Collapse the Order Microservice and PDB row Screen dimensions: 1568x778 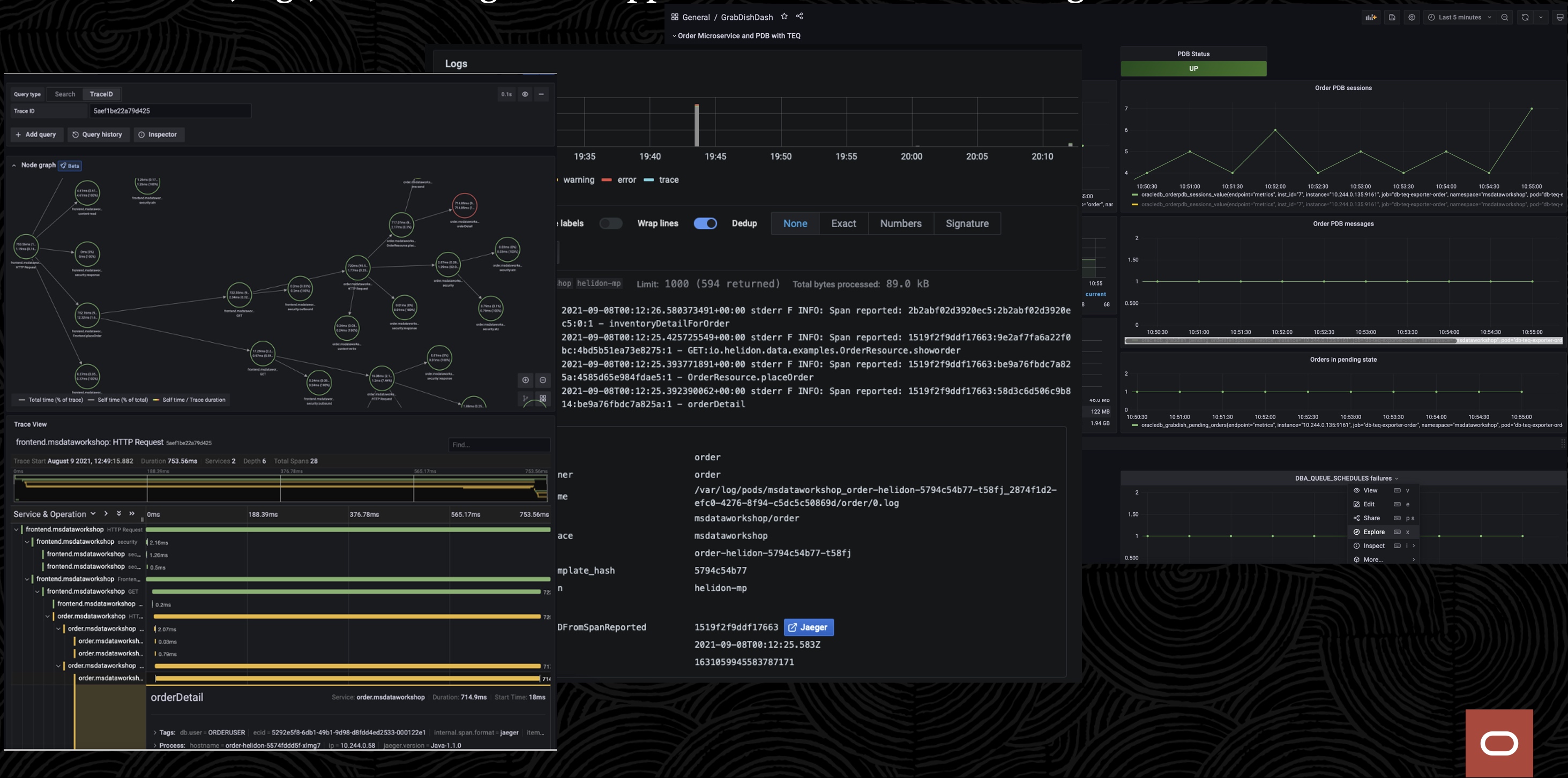click(675, 36)
